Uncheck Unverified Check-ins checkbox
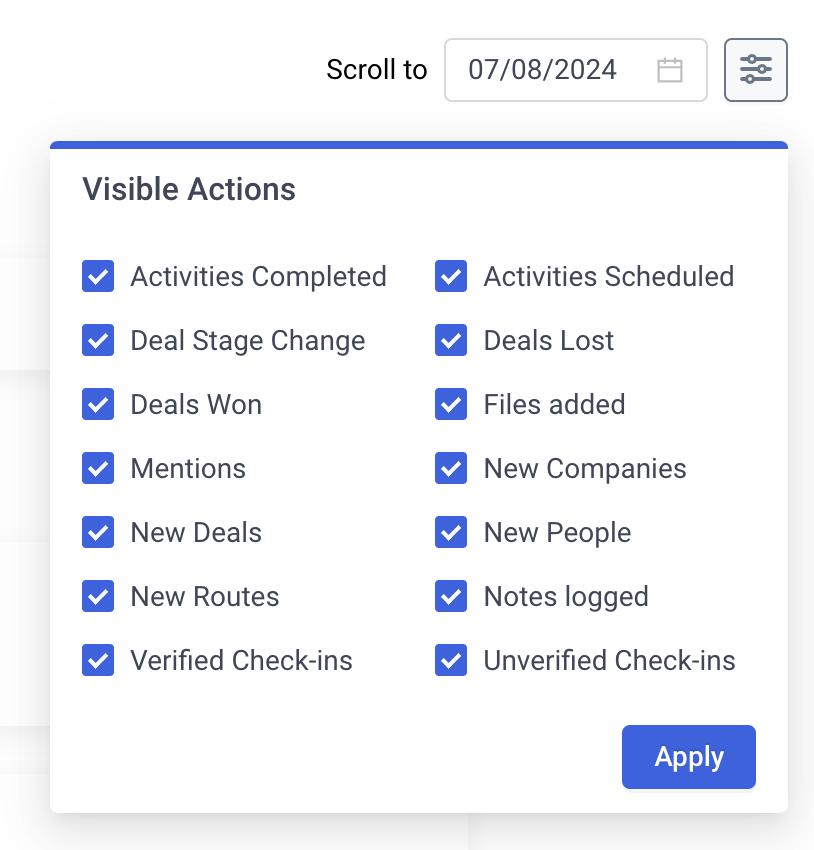This screenshot has height=850, width=814. 451,660
